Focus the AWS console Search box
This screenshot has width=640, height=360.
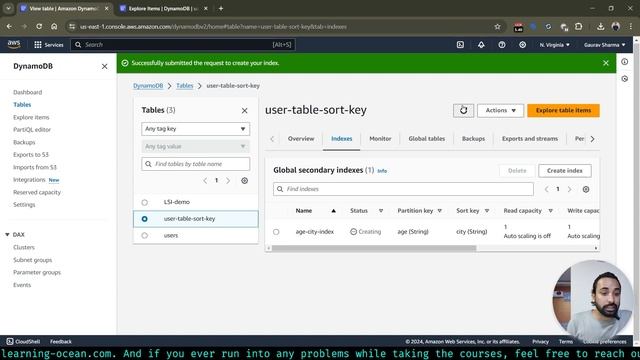click(x=183, y=45)
